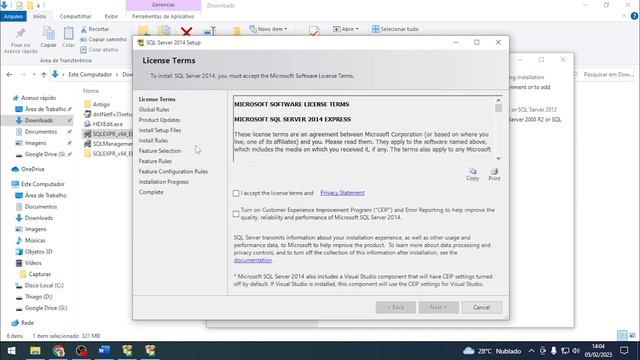
Task: Switch to the Compartilhar ribbon tab
Action: (76, 16)
